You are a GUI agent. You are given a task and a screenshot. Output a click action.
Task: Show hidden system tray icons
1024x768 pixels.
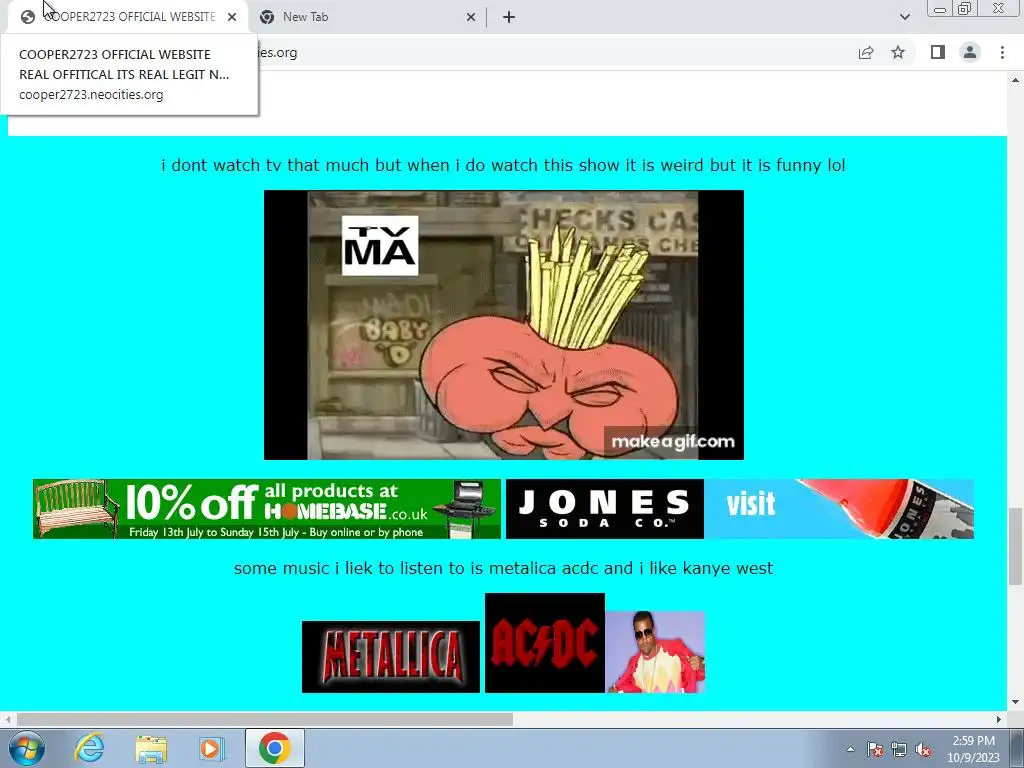point(850,749)
